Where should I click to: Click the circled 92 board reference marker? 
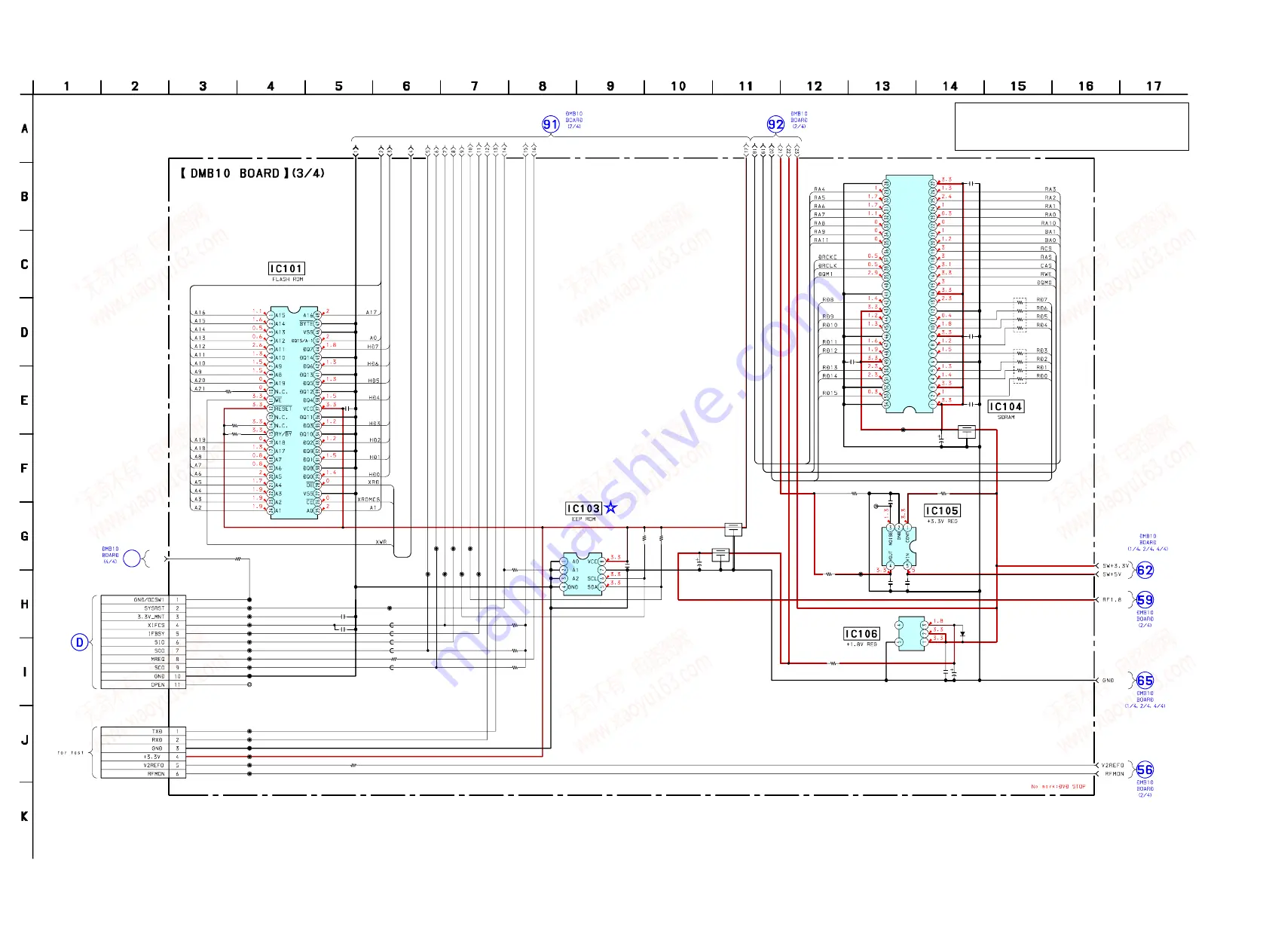pyautogui.click(x=775, y=124)
